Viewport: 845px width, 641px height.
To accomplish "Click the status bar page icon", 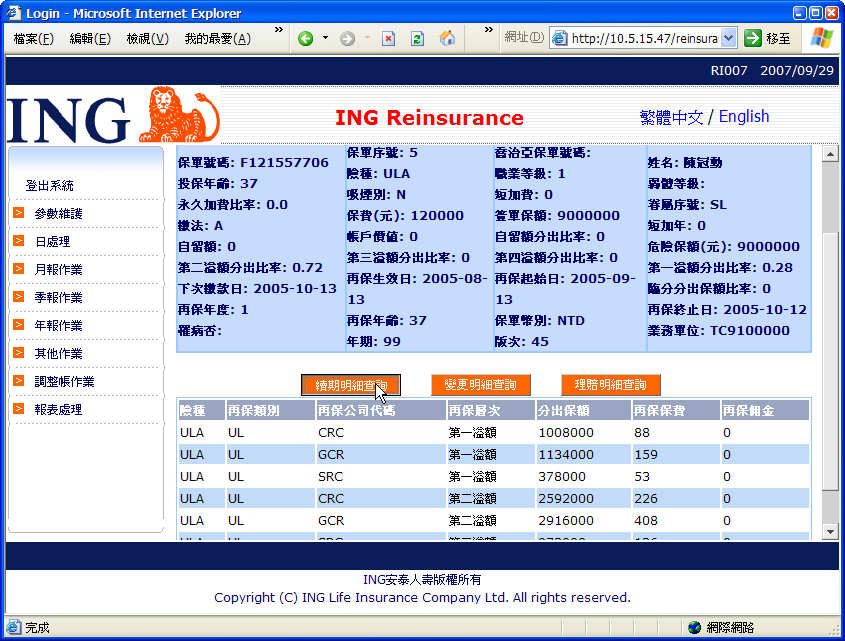I will pos(13,627).
